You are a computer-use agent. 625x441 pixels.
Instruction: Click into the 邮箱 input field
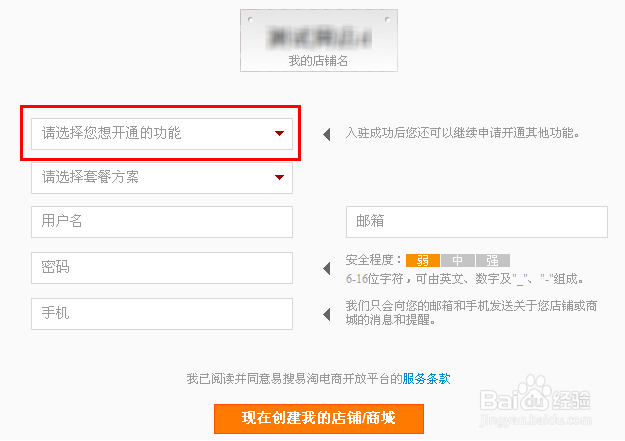tap(476, 222)
